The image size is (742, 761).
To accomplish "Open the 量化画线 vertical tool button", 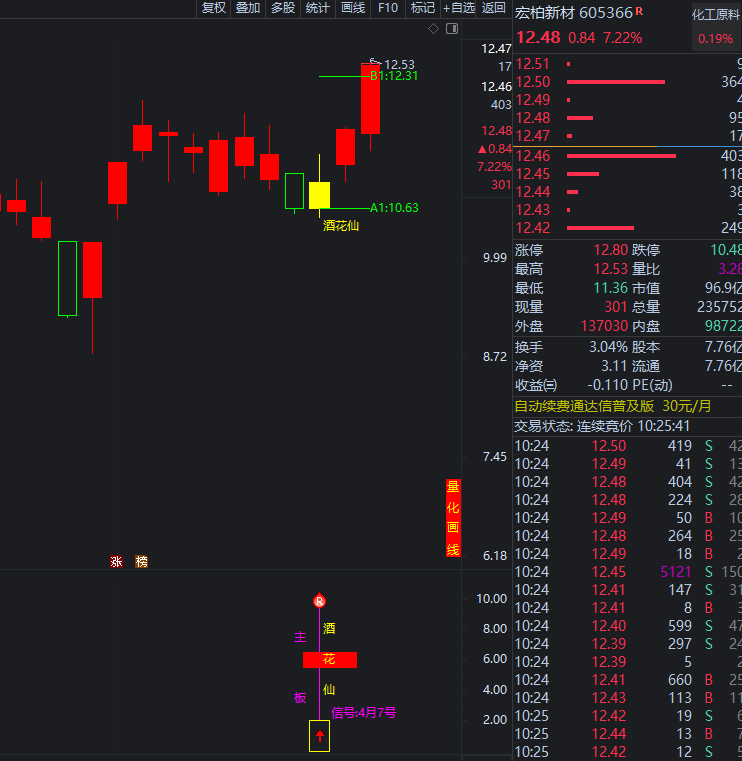I will [453, 518].
